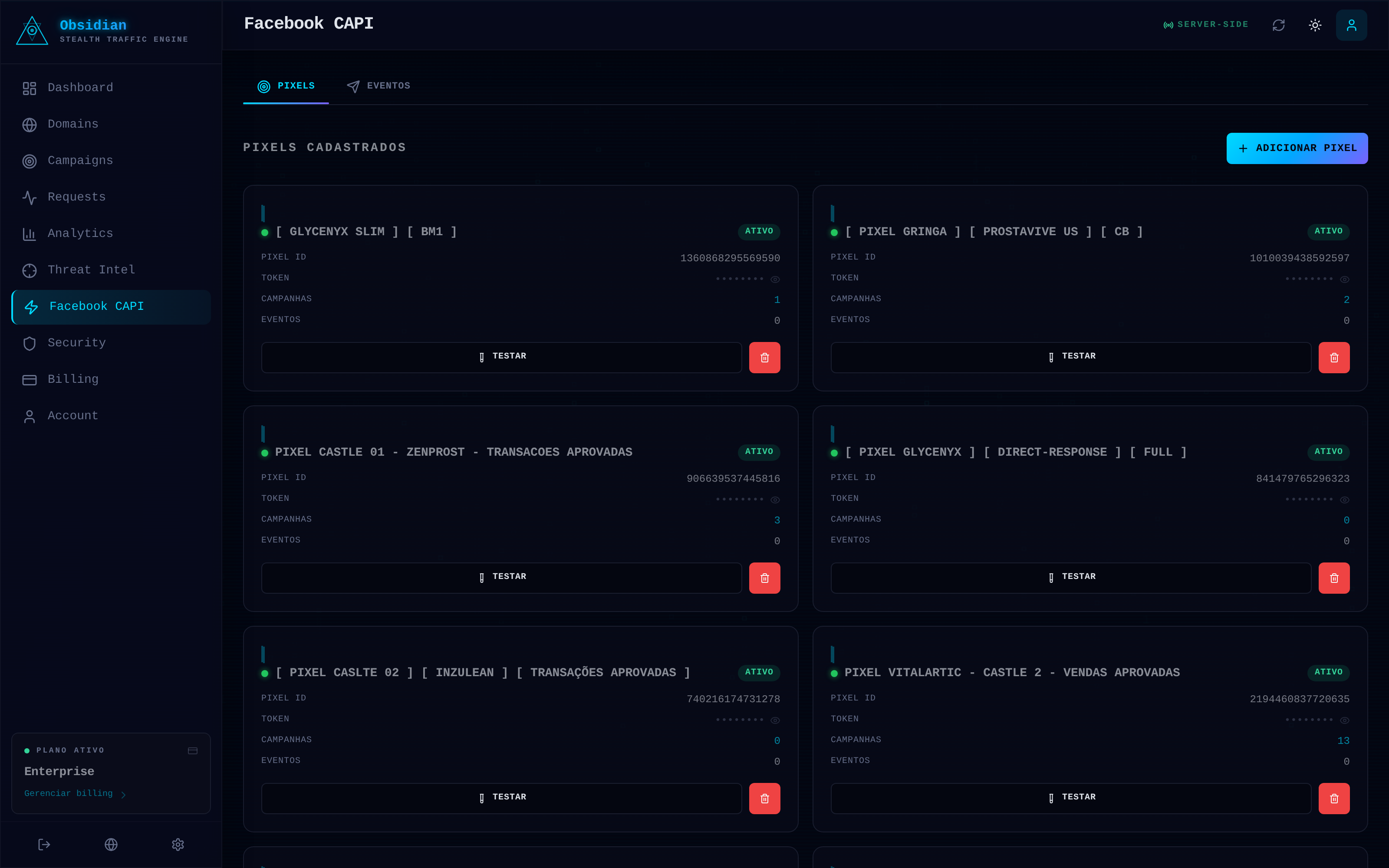Reveal token for Pixel Caslte 02 Inzulean
The image size is (1389, 868).
(775, 720)
